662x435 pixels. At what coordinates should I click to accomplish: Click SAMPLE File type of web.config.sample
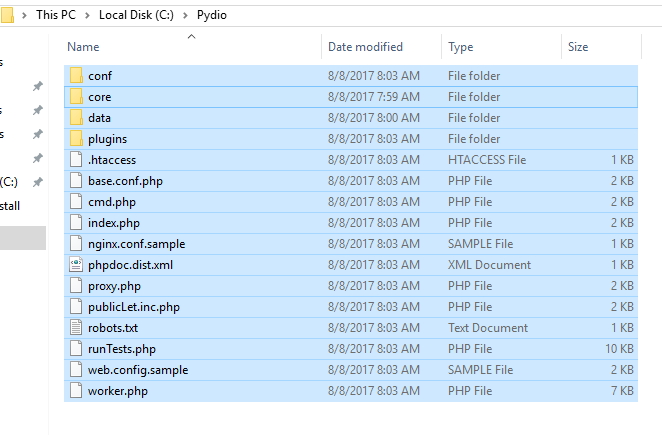pos(480,370)
